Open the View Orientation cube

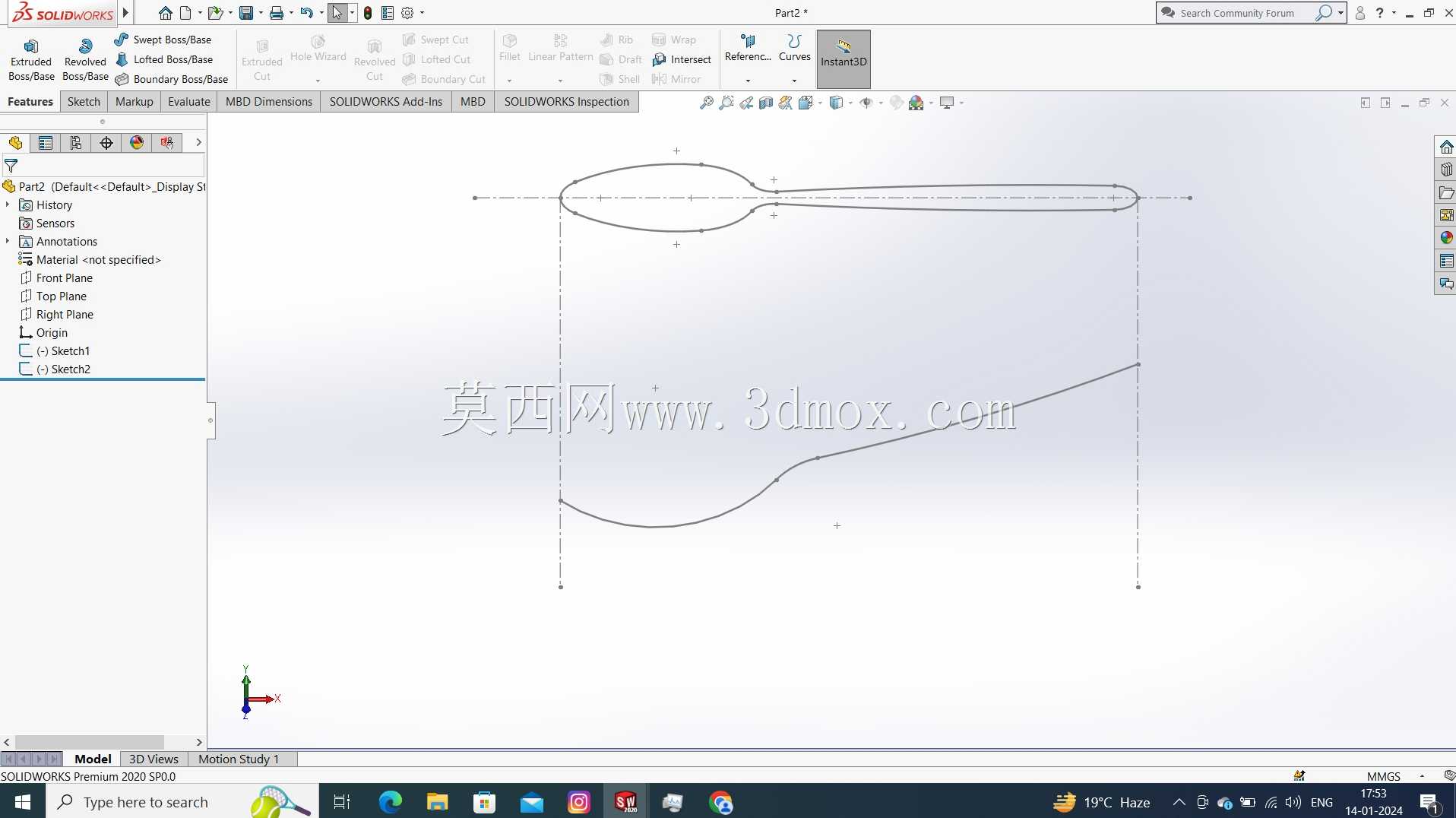pos(806,103)
